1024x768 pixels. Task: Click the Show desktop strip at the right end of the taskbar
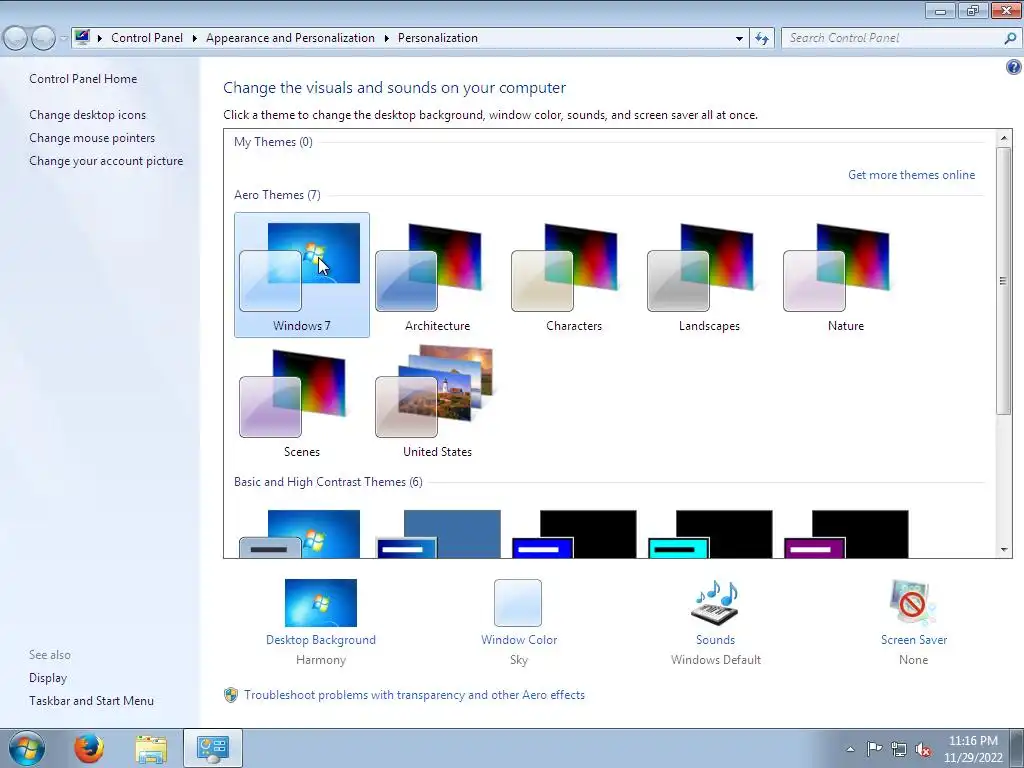click(1019, 748)
